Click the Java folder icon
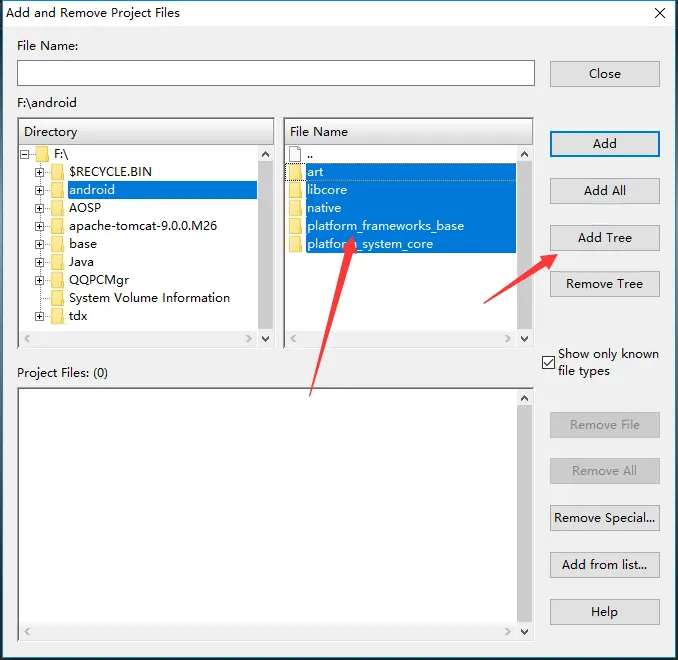 pyautogui.click(x=57, y=262)
